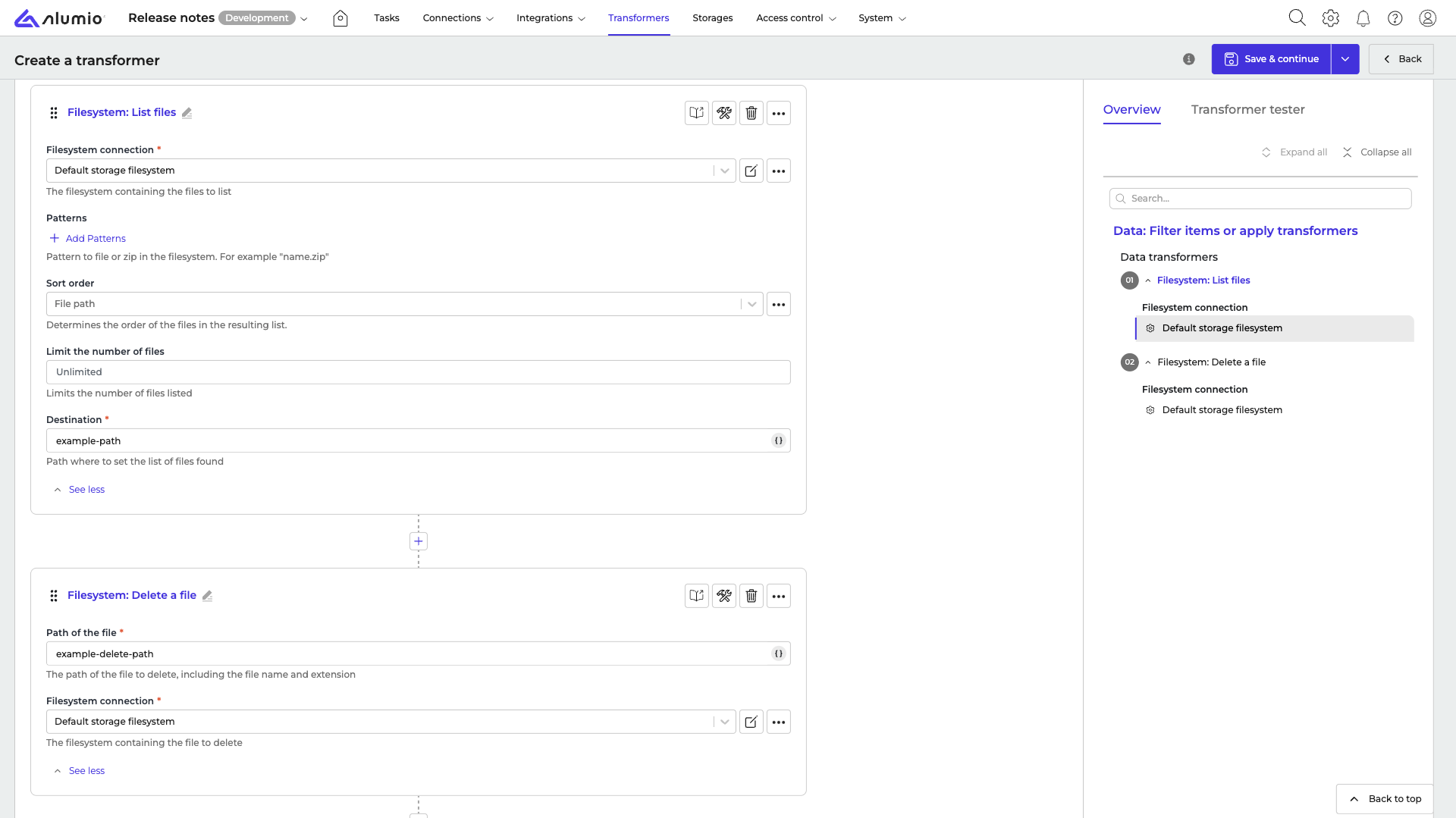Viewport: 1456px width, 818px height.
Task: Click the Destination field curly braces icon
Action: click(778, 440)
